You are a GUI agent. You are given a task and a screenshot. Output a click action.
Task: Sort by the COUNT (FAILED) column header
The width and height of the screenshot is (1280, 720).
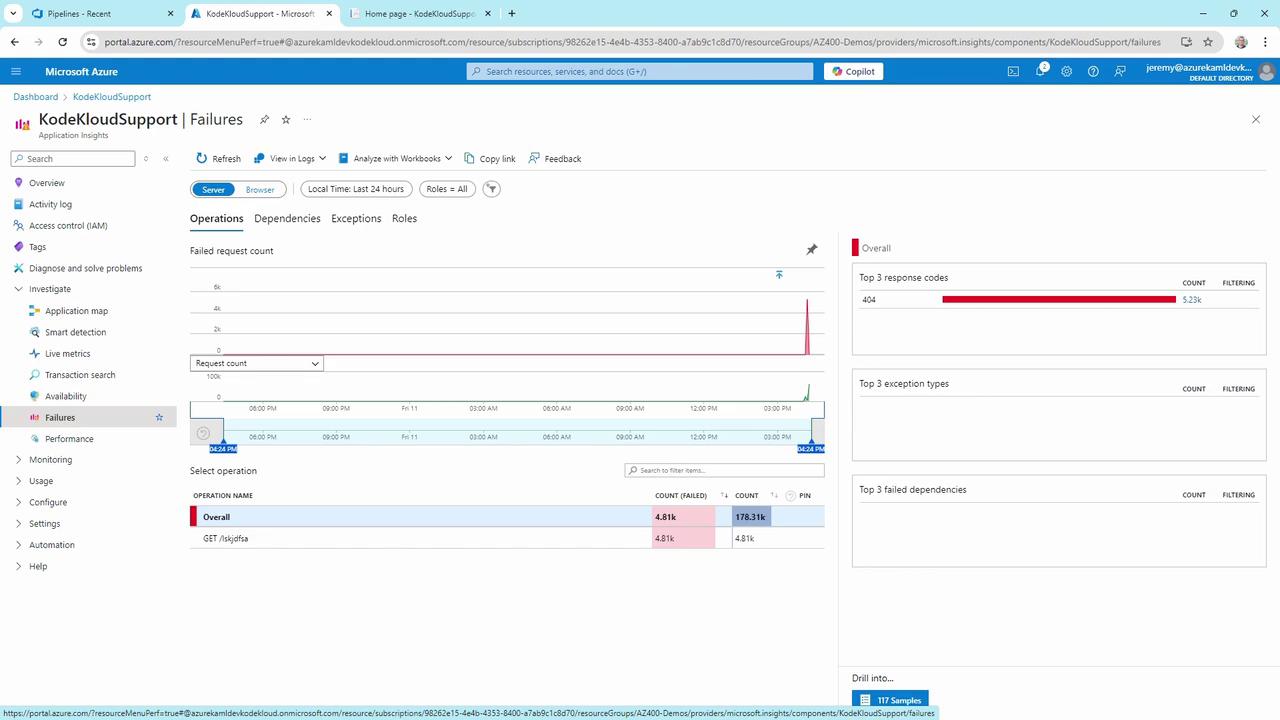(681, 496)
